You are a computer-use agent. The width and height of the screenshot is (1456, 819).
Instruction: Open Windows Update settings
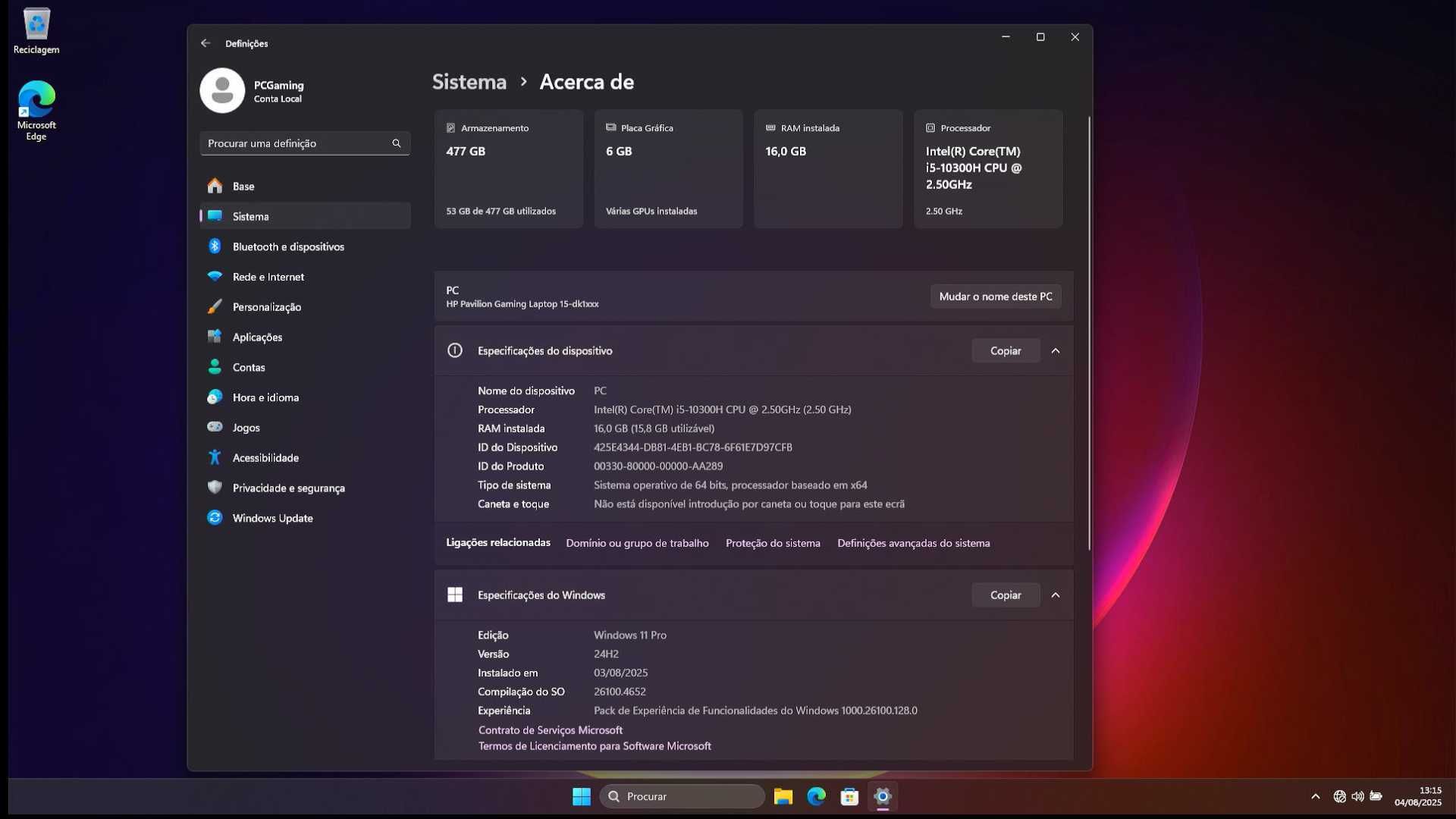point(305,519)
